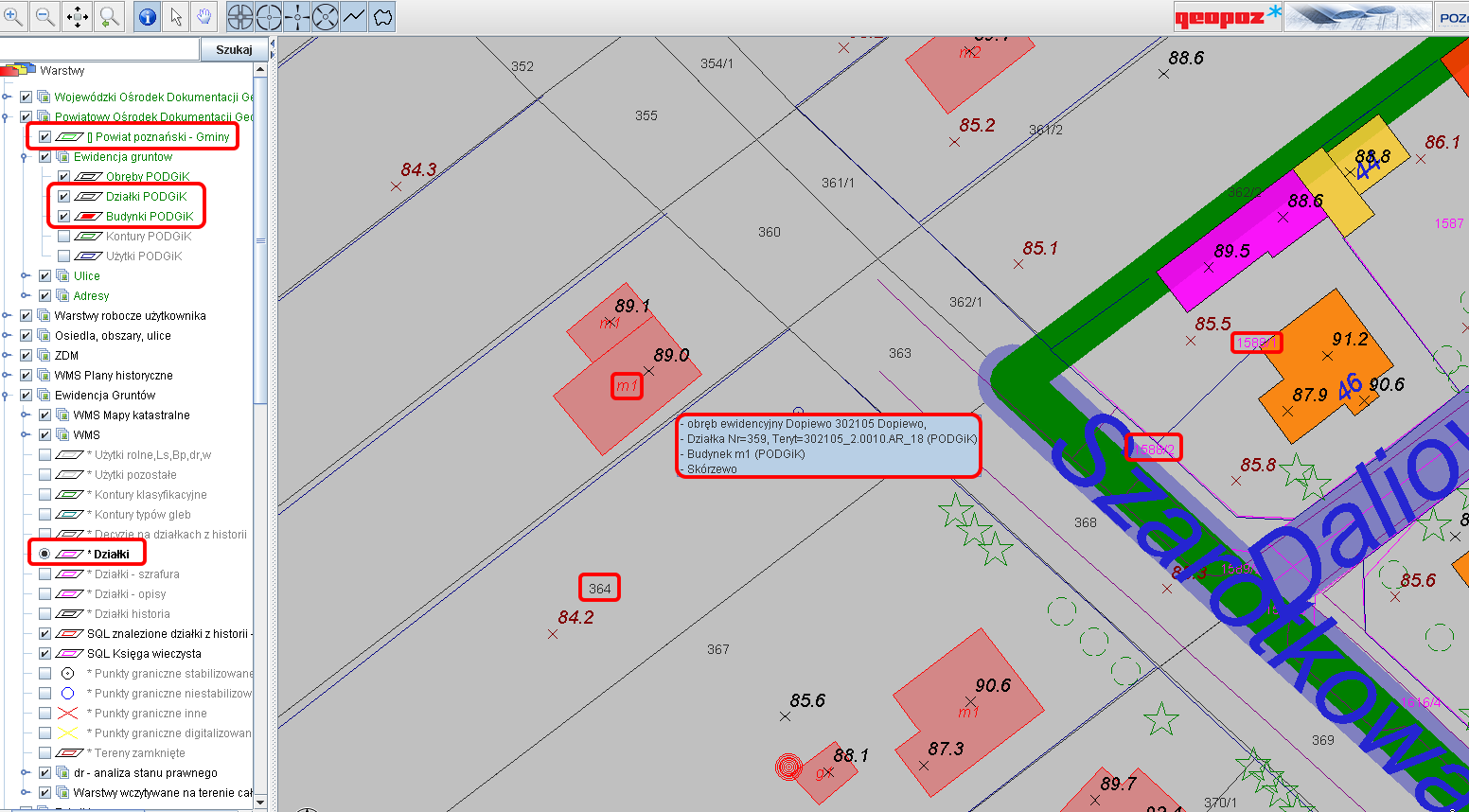Click the pan arrows tool

pyautogui.click(x=78, y=16)
